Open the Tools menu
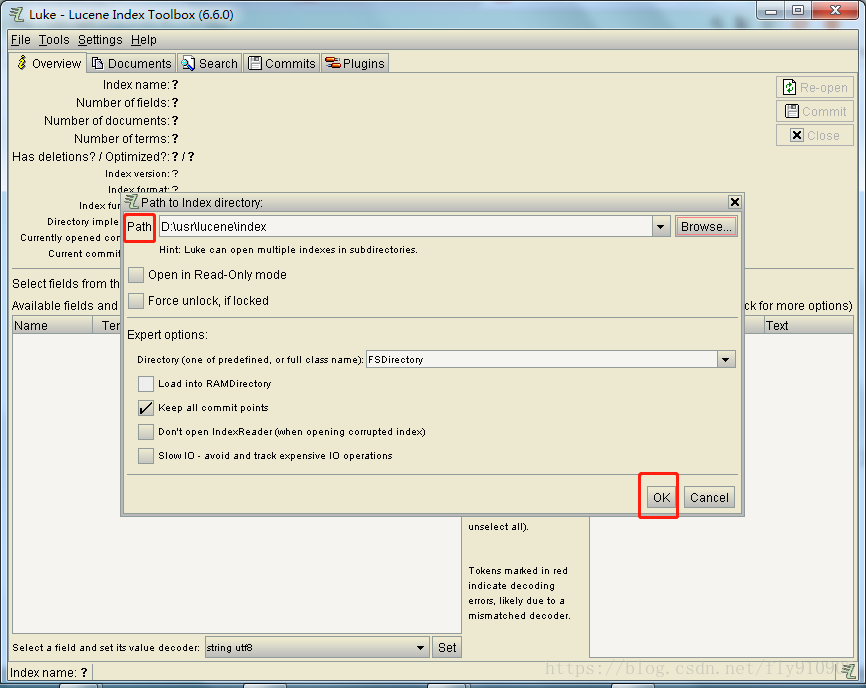The width and height of the screenshot is (866, 688). (54, 40)
